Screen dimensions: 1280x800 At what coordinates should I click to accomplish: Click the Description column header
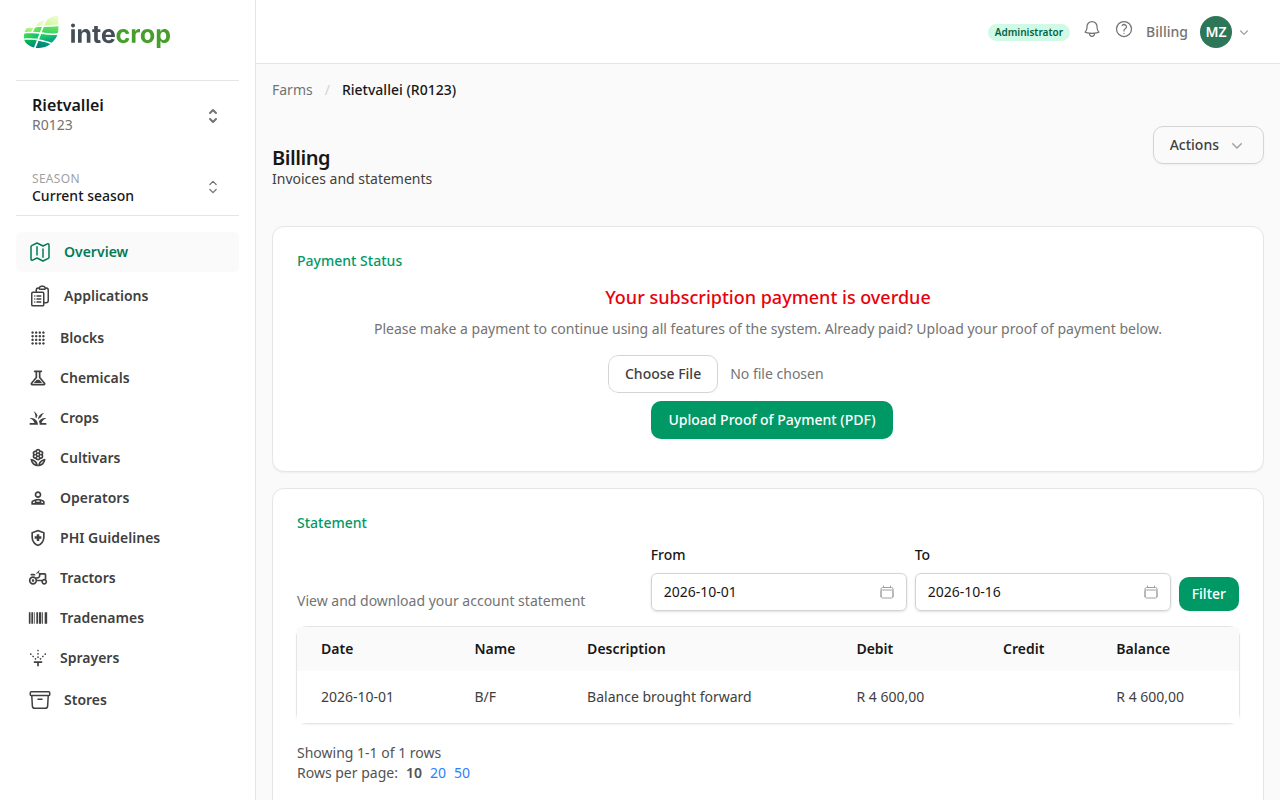[626, 649]
